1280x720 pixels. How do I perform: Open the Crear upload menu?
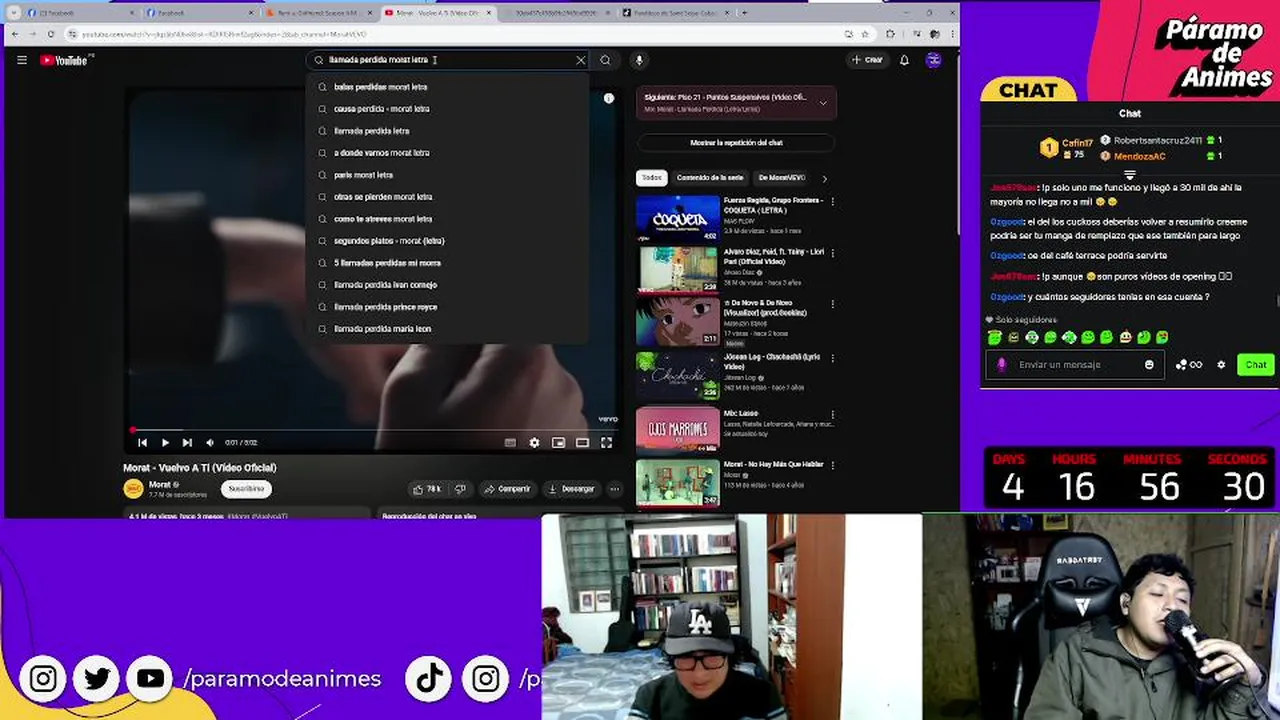click(867, 60)
